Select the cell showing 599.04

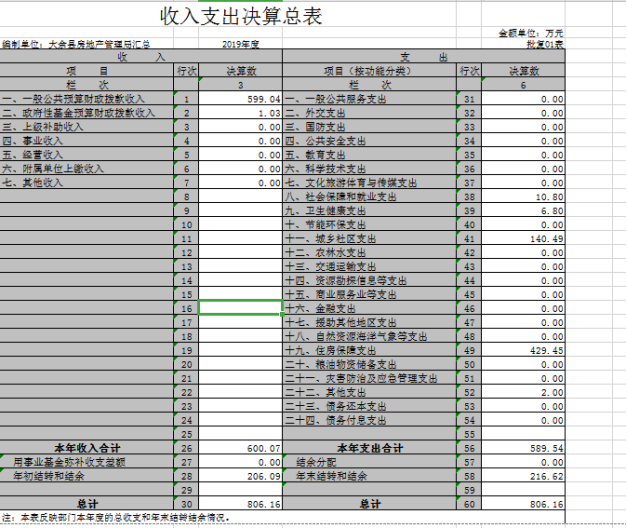[240, 99]
